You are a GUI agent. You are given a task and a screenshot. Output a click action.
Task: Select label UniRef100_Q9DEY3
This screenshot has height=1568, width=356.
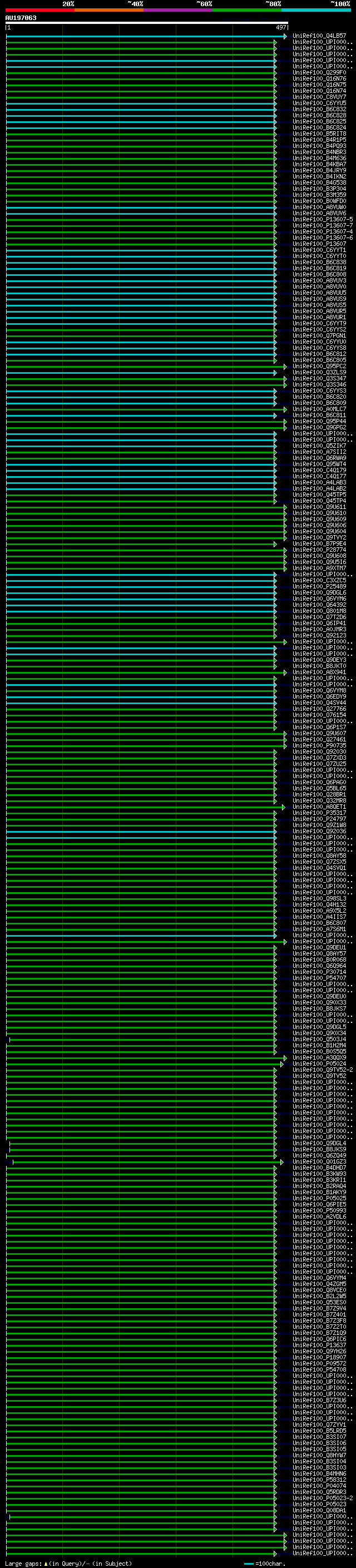click(x=319, y=660)
